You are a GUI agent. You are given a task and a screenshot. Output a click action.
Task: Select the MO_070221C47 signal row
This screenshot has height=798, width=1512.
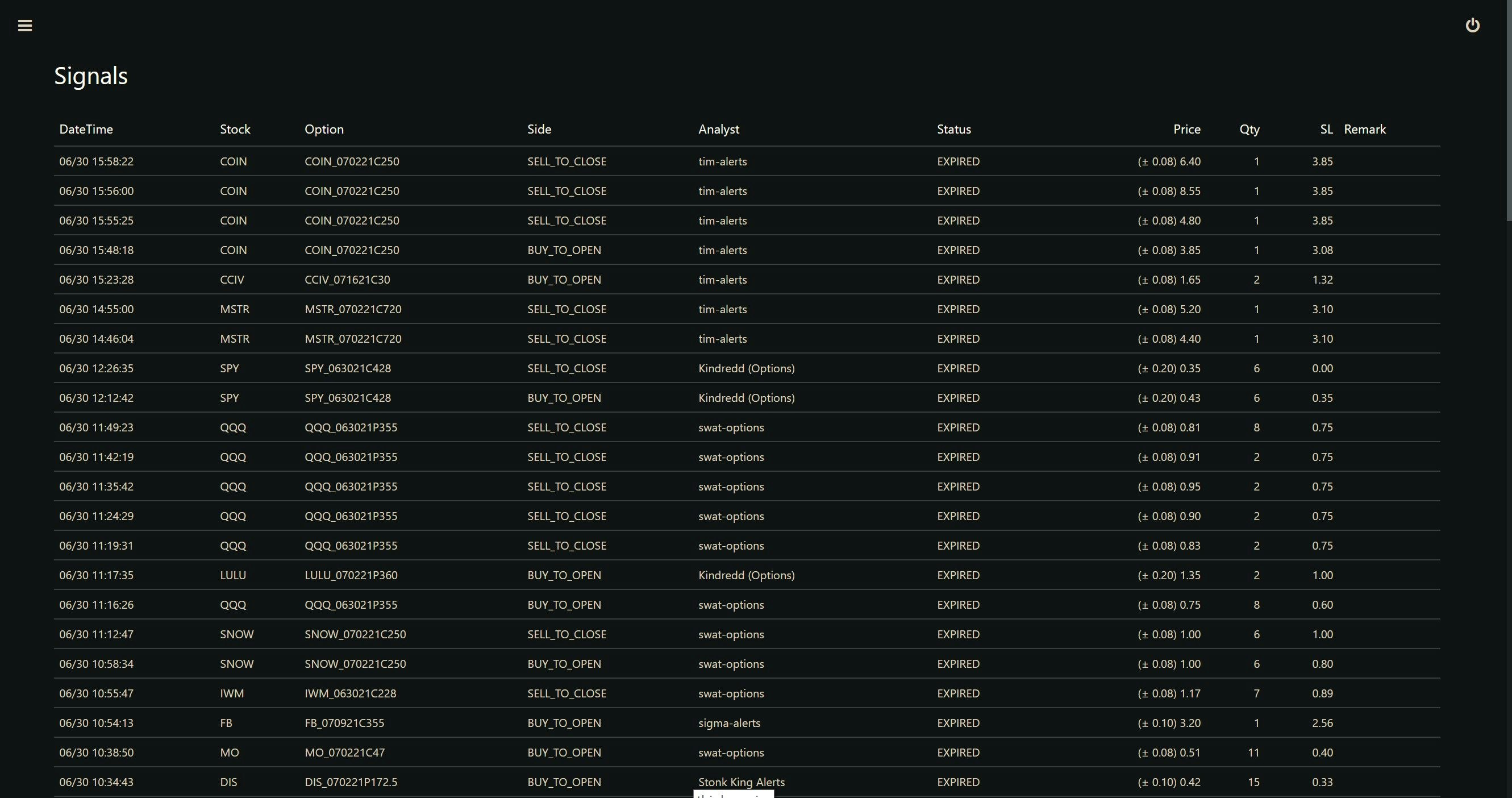tap(344, 752)
